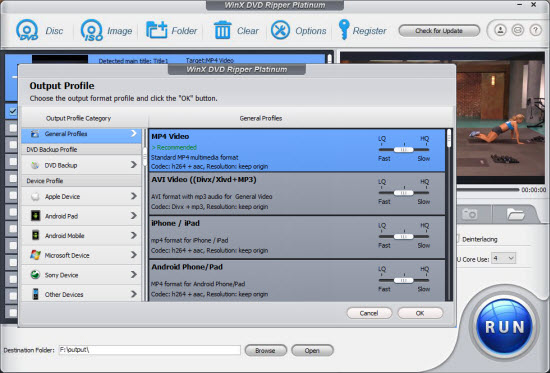Load a DVD folder with Folder icon
Viewport: 550px width, 373px height.
click(156, 30)
